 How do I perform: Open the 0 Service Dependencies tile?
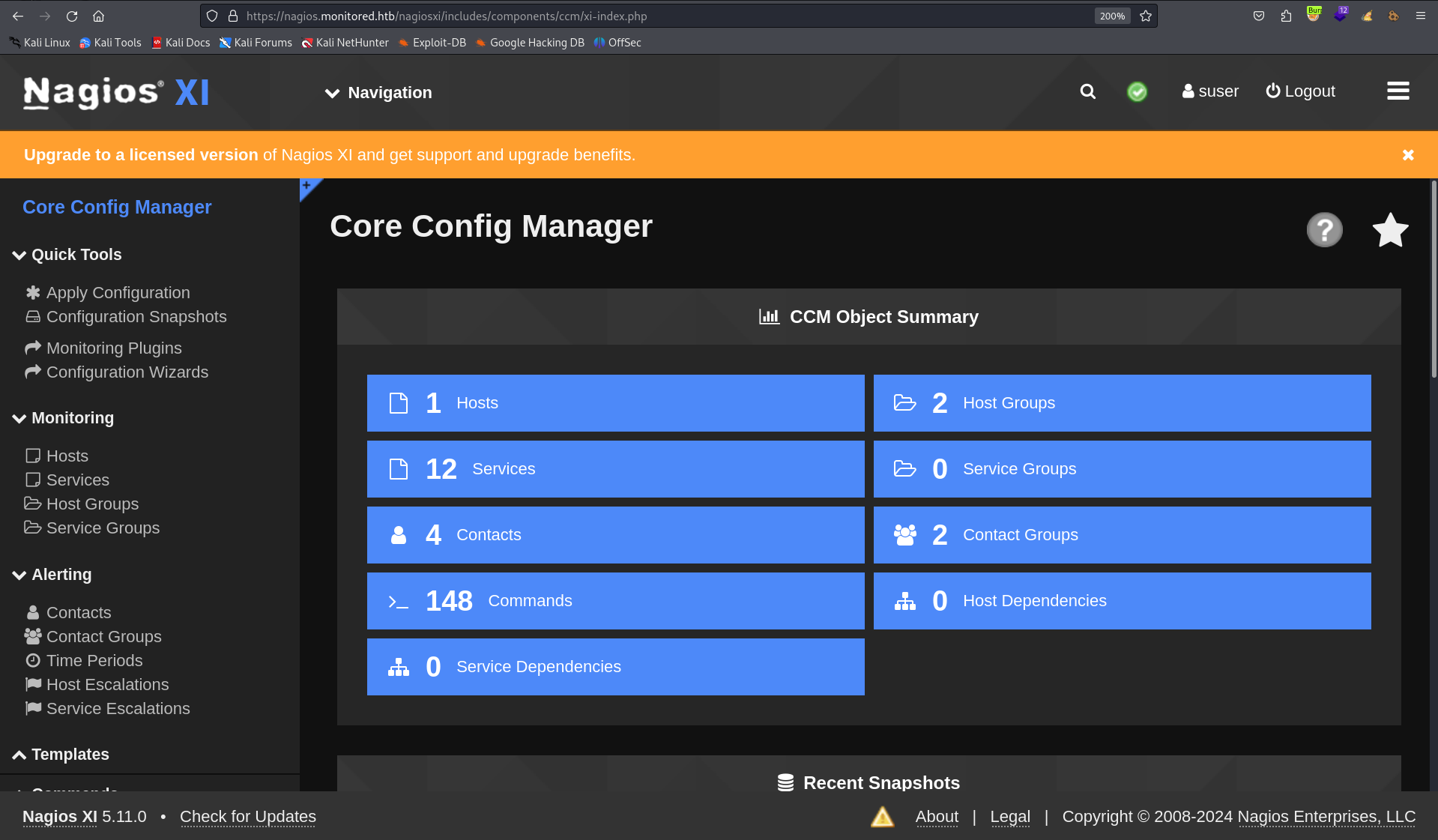pyautogui.click(x=615, y=667)
